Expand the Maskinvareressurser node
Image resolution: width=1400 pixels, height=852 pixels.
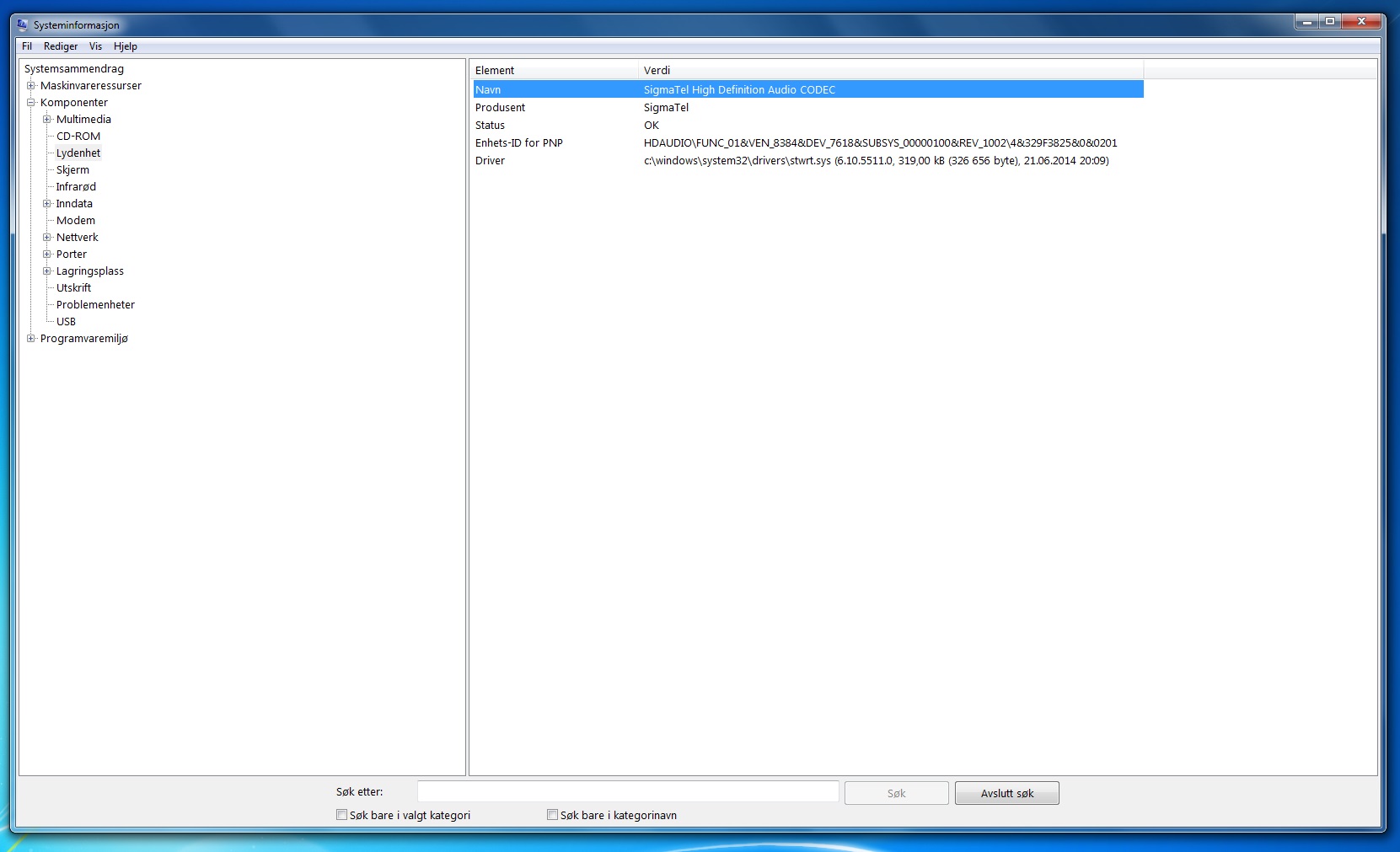[31, 86]
